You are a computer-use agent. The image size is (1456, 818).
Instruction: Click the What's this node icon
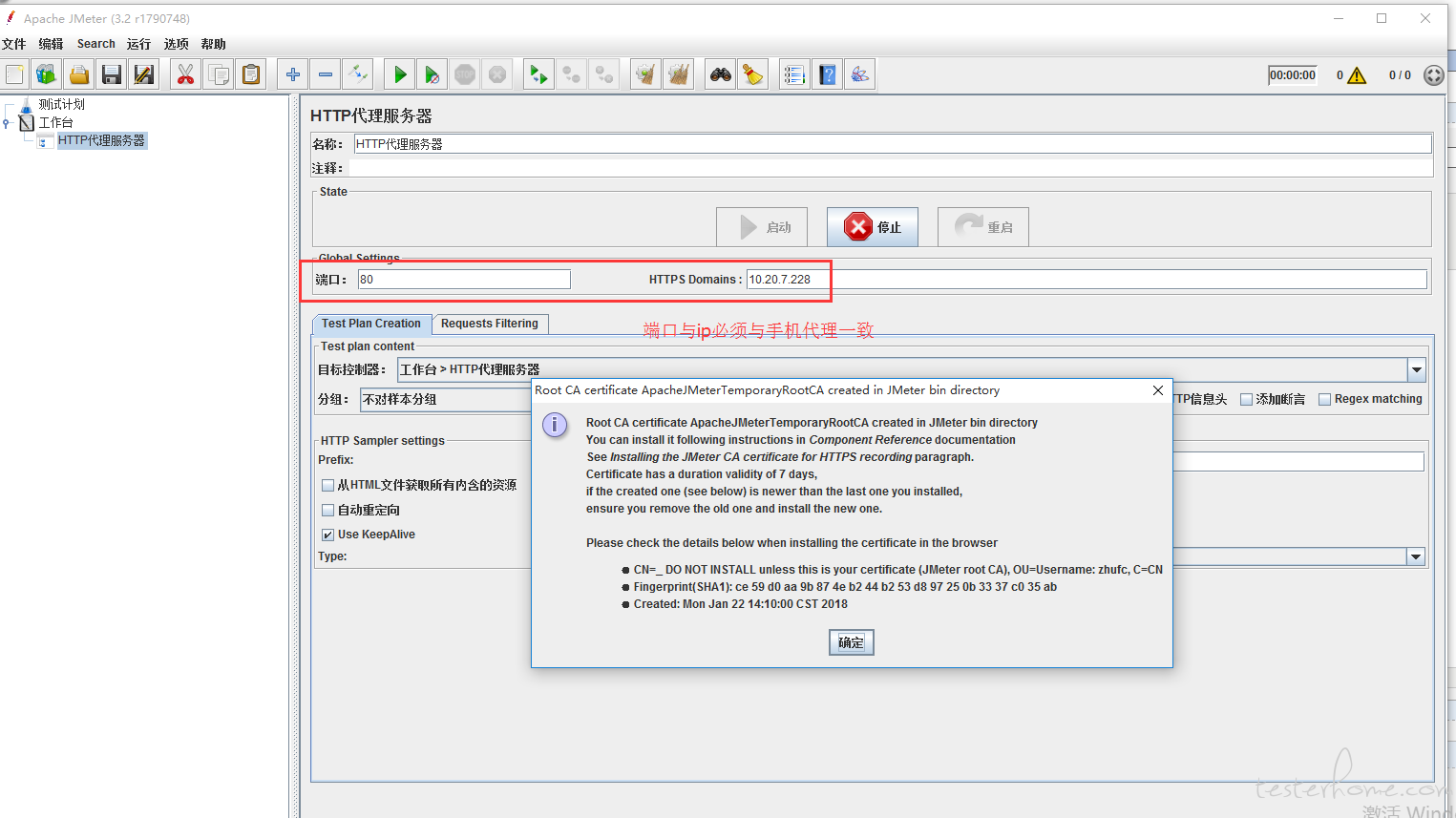point(860,74)
